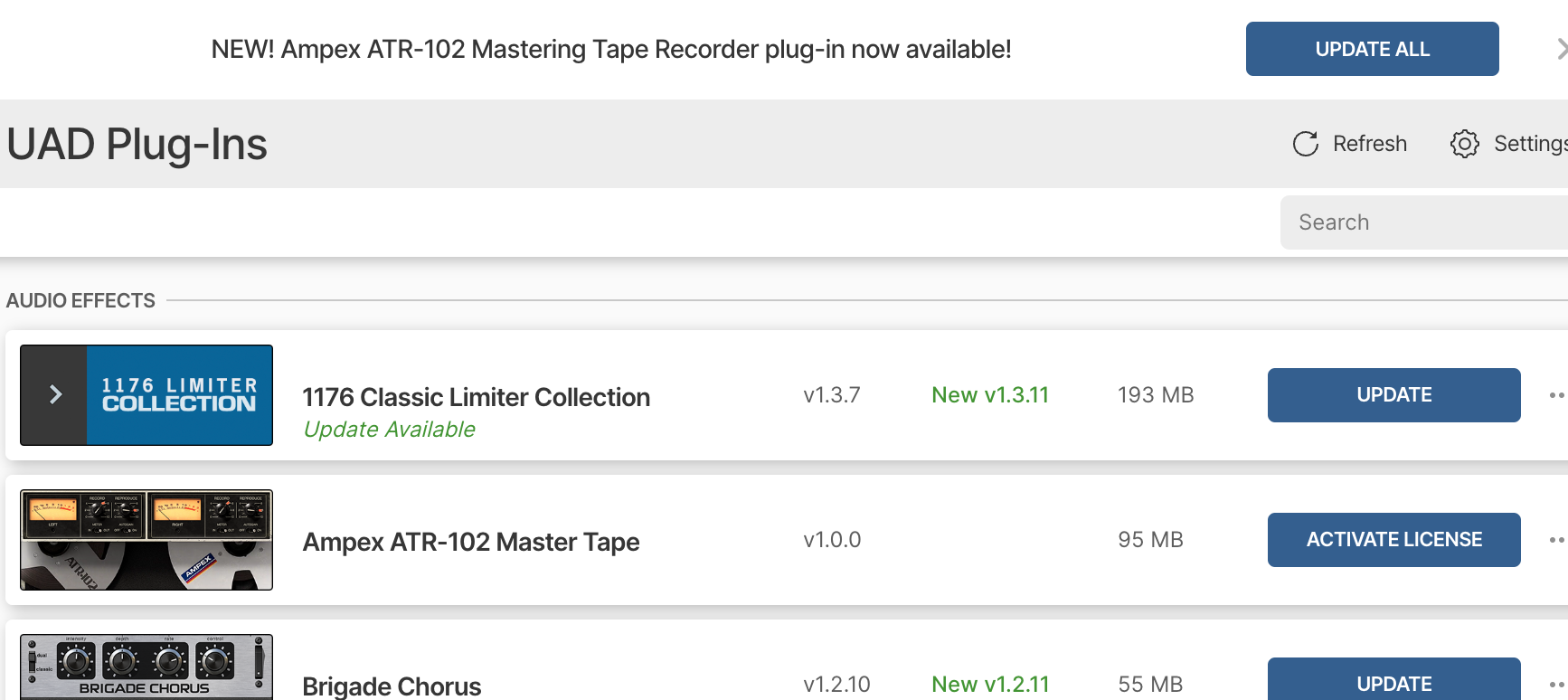The height and width of the screenshot is (700, 1568).
Task: Click the green Update Available status text
Action: (389, 430)
